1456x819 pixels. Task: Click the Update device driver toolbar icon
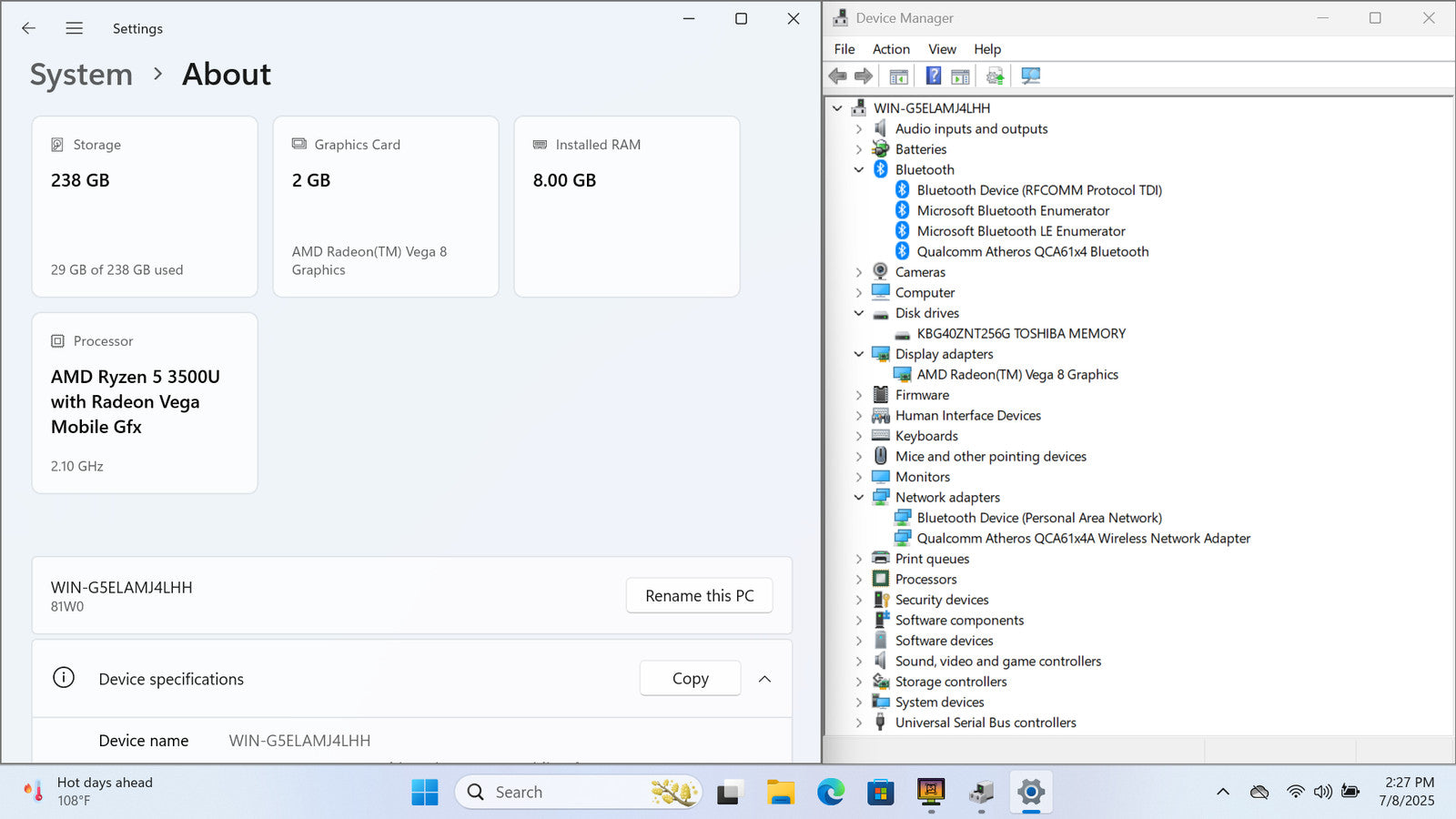[996, 76]
